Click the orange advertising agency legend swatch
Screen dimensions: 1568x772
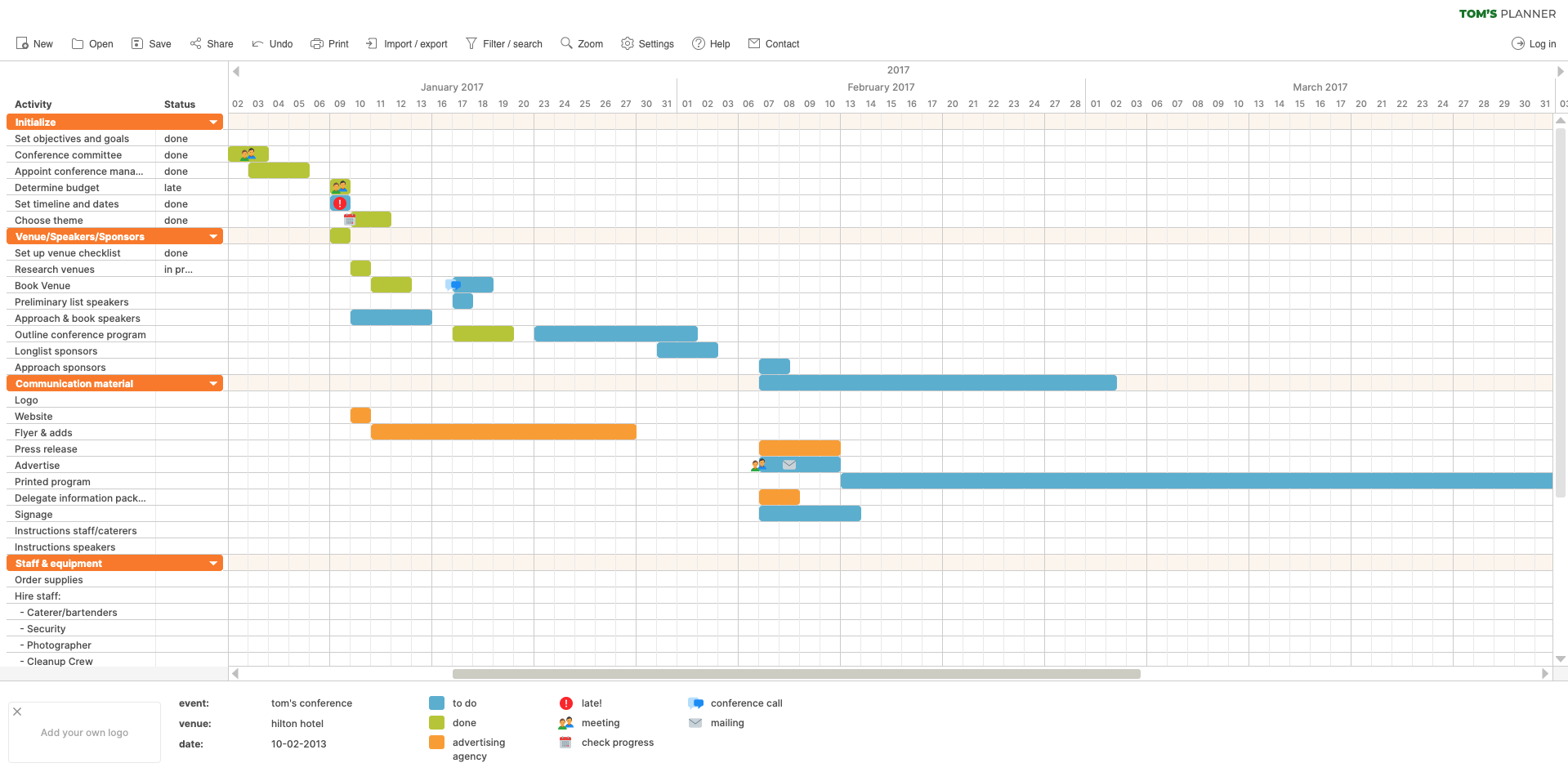pyautogui.click(x=437, y=742)
